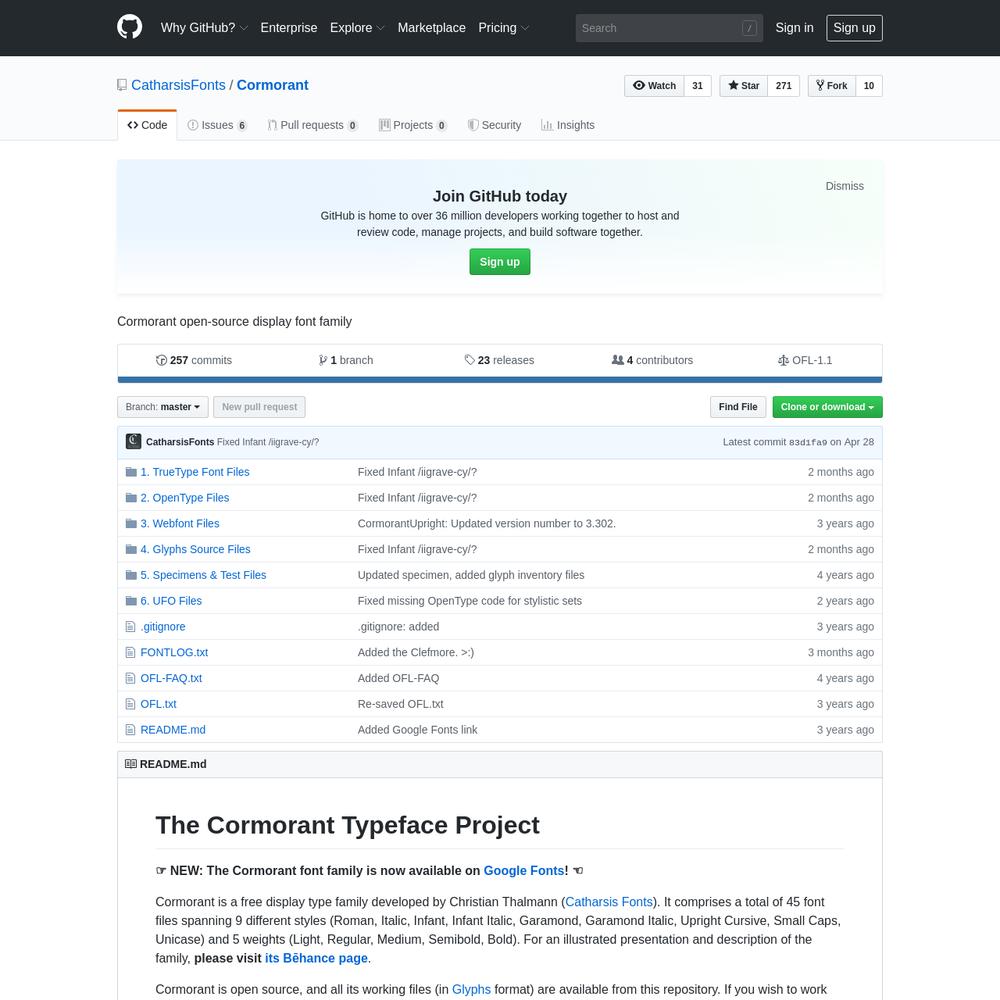1000x1000 pixels.
Task: Click the tag icon beside 23 releases
Action: point(469,360)
